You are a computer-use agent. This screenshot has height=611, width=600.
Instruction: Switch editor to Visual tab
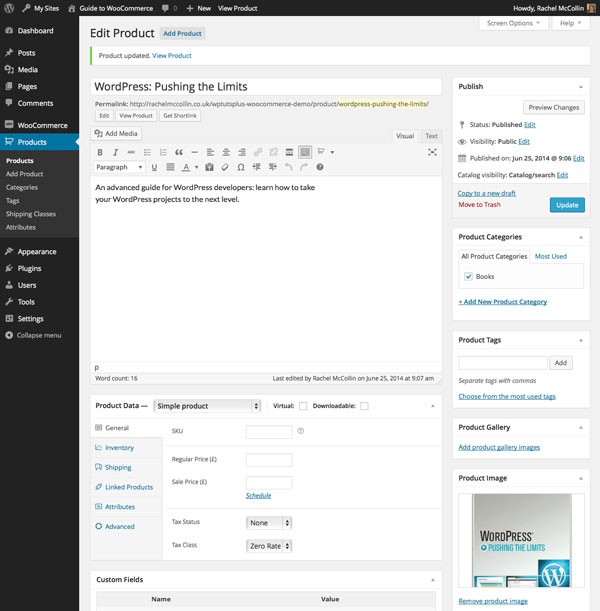coord(405,136)
